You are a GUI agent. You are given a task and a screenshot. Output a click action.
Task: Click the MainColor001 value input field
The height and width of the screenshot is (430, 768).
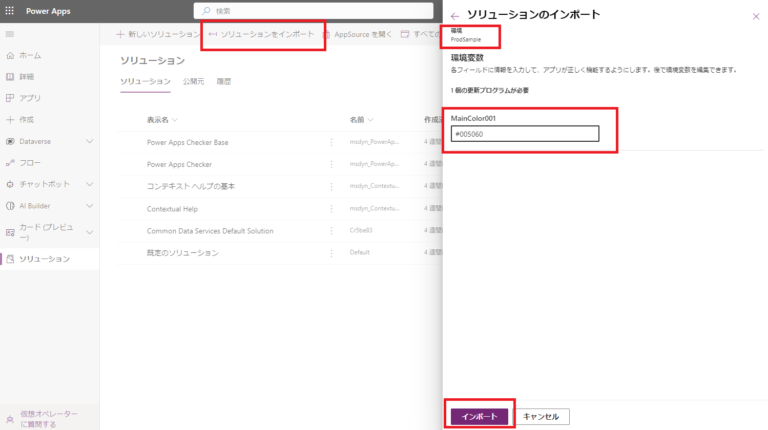(x=524, y=134)
